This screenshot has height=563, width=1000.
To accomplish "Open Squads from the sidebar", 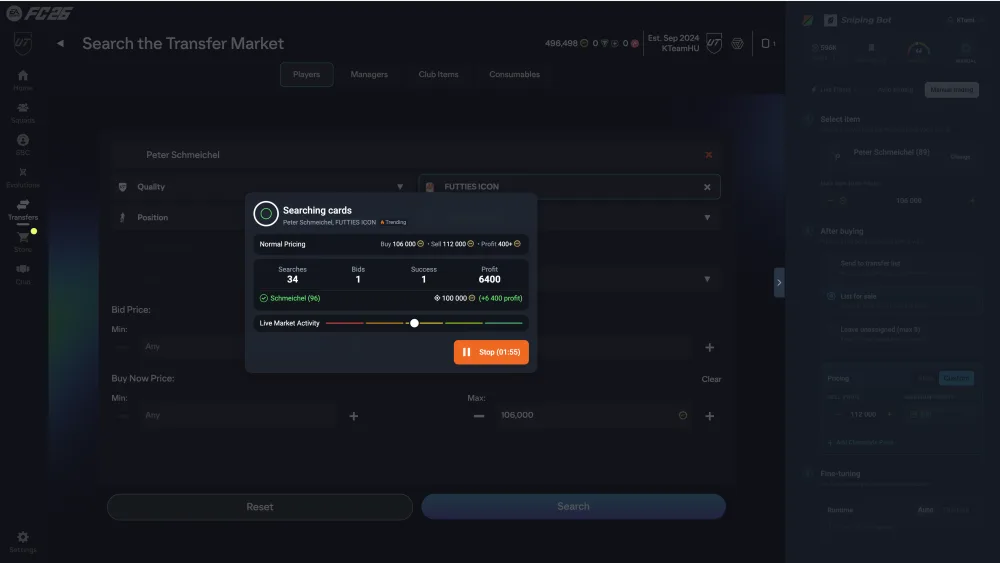I will pos(23,113).
